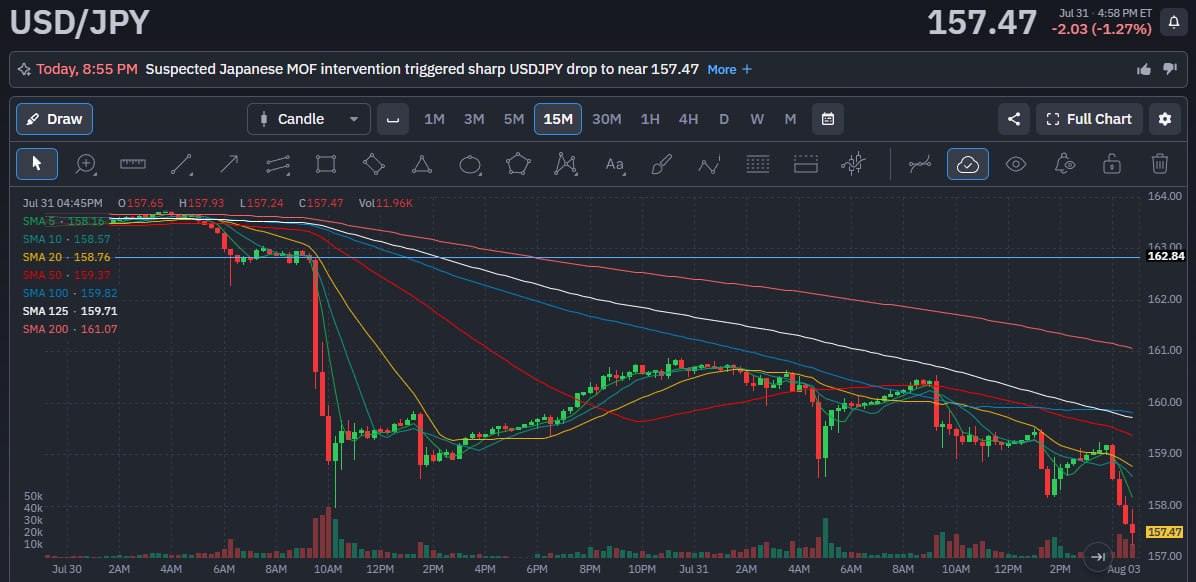
Task: Switch to the 30M timeframe
Action: (x=607, y=119)
